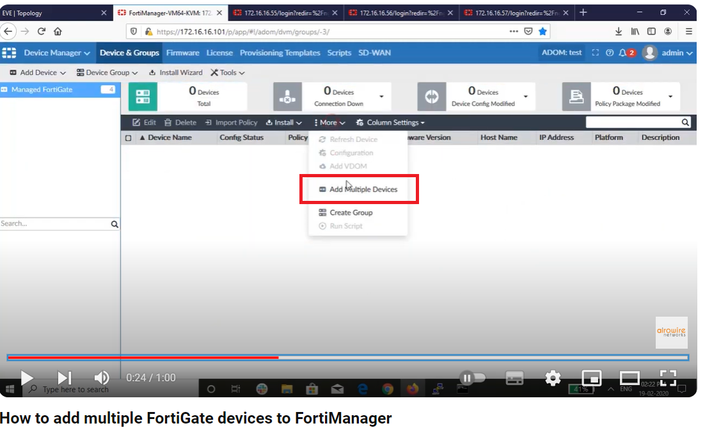Click the More menu button
This screenshot has height=428, width=705.
click(x=330, y=122)
